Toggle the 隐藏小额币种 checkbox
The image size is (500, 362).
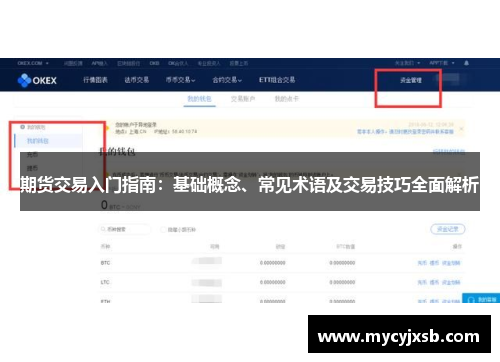pyautogui.click(x=163, y=229)
